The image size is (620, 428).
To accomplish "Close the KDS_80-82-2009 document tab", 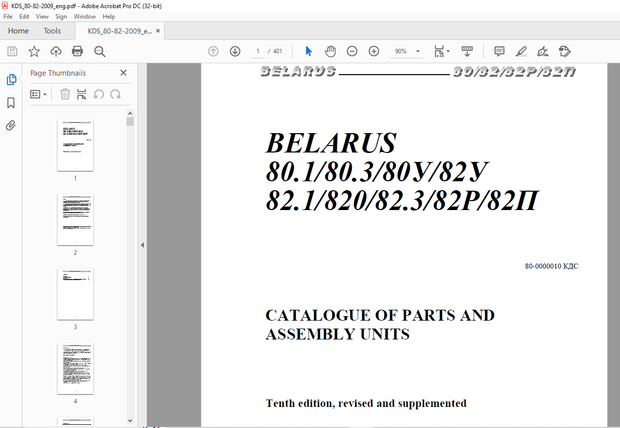I will coord(158,30).
